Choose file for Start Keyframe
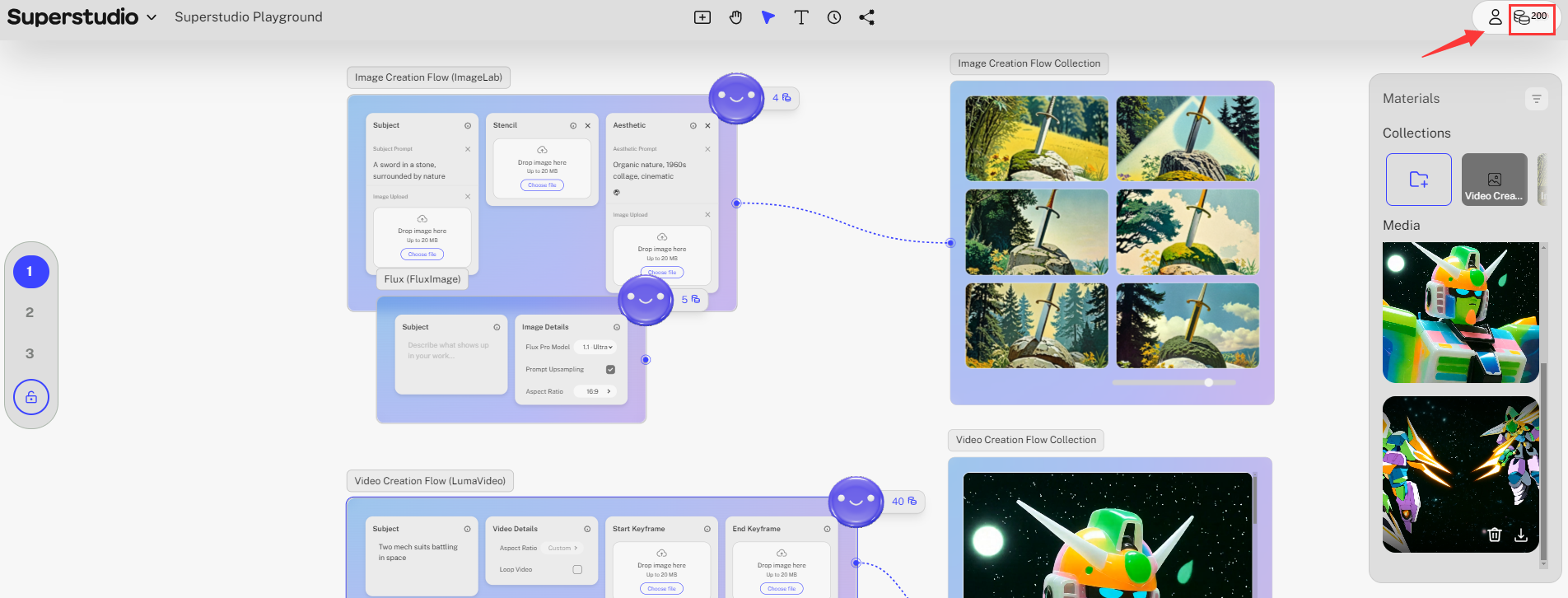The height and width of the screenshot is (598, 1568). [661, 589]
